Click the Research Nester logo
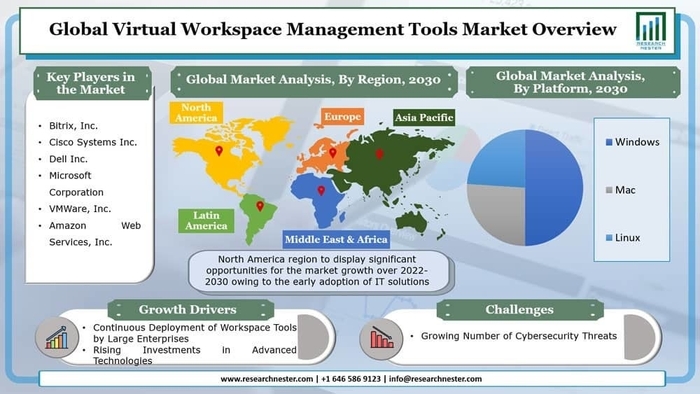 [x=651, y=30]
